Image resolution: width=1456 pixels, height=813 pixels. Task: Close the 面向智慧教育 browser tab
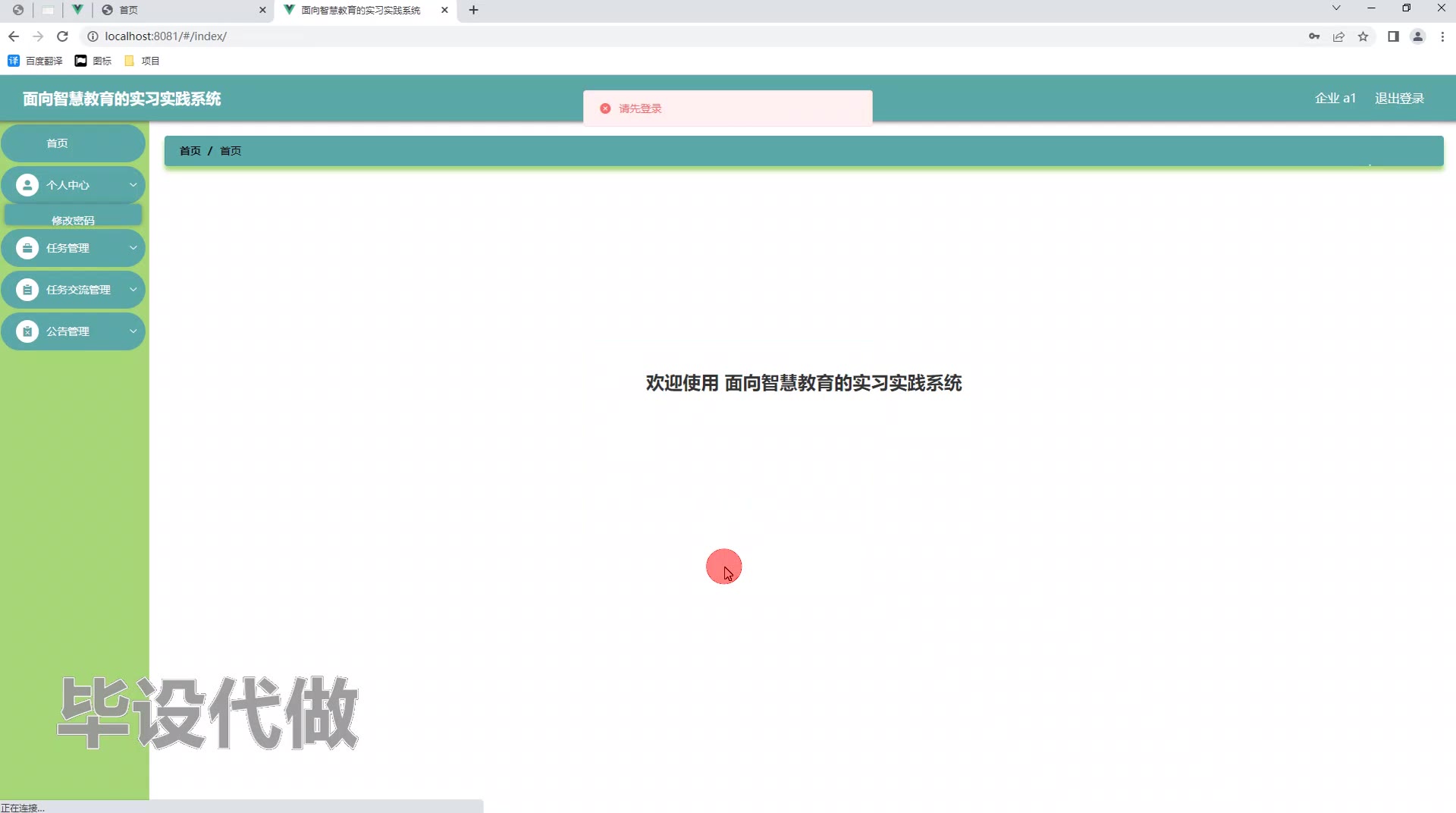pos(444,10)
